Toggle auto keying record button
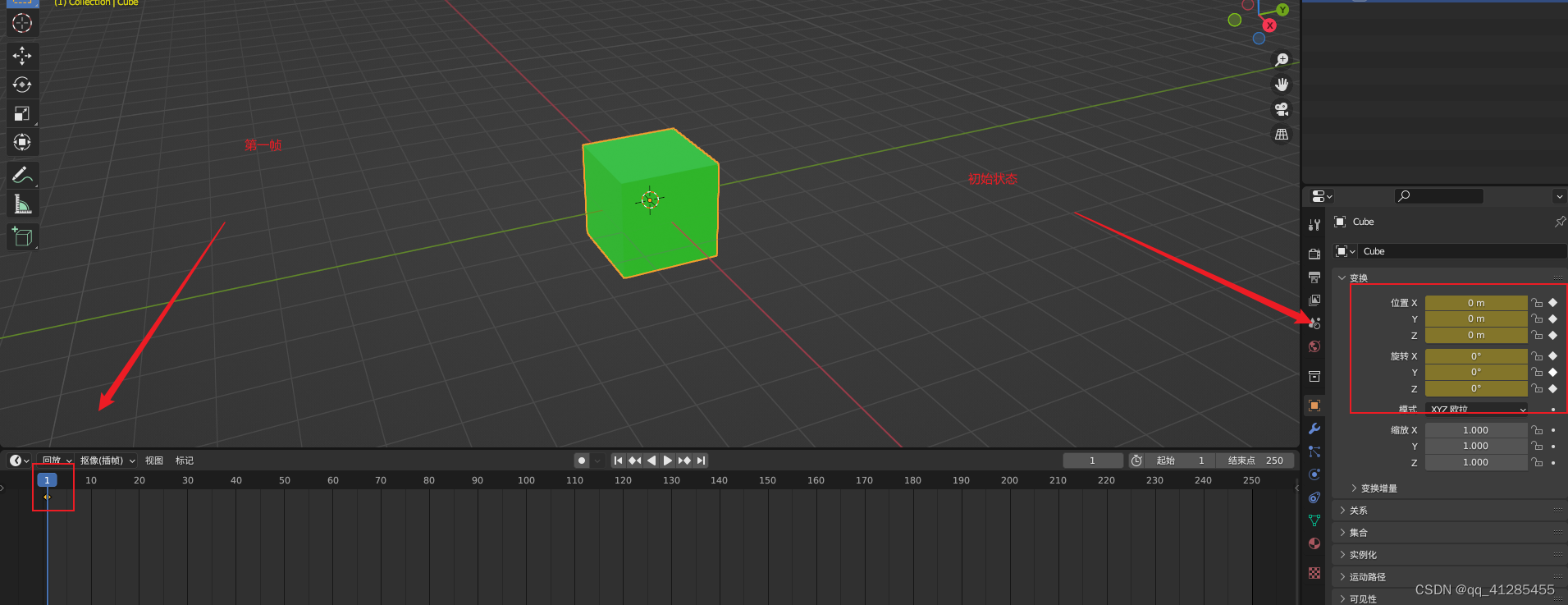Image resolution: width=1568 pixels, height=605 pixels. (x=582, y=461)
